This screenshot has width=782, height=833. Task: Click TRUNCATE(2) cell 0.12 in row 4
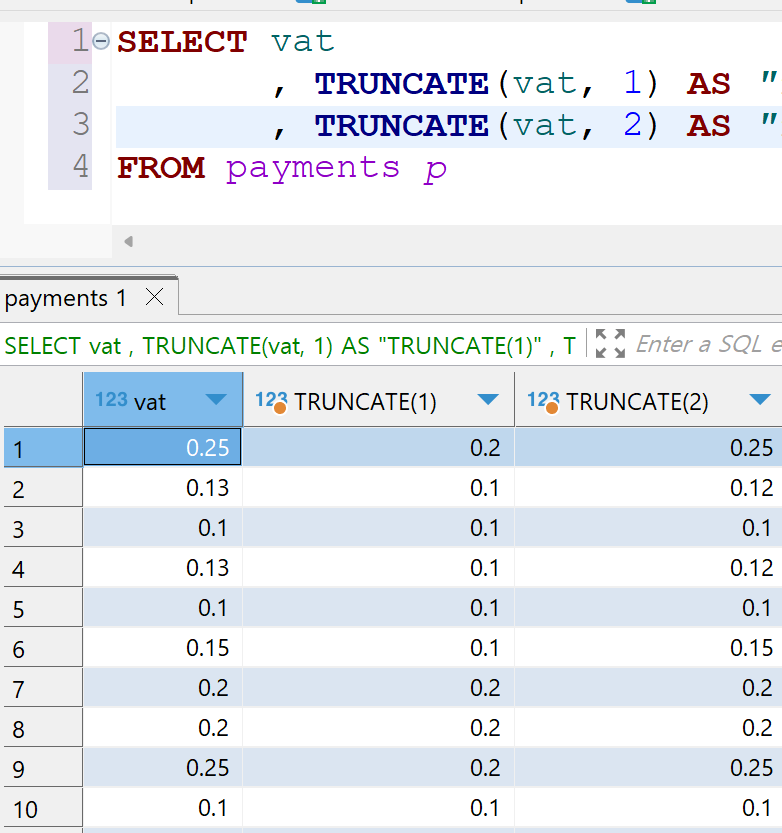pyautogui.click(x=649, y=567)
